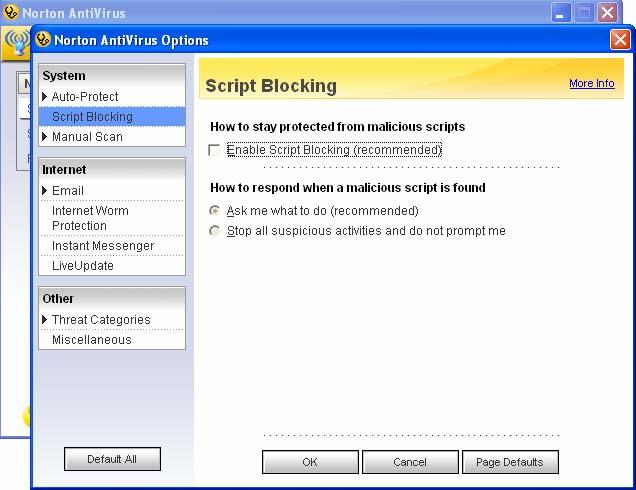Viewport: 636px width, 490px height.
Task: Choose Stop all suspicious activities radio button
Action: point(214,230)
